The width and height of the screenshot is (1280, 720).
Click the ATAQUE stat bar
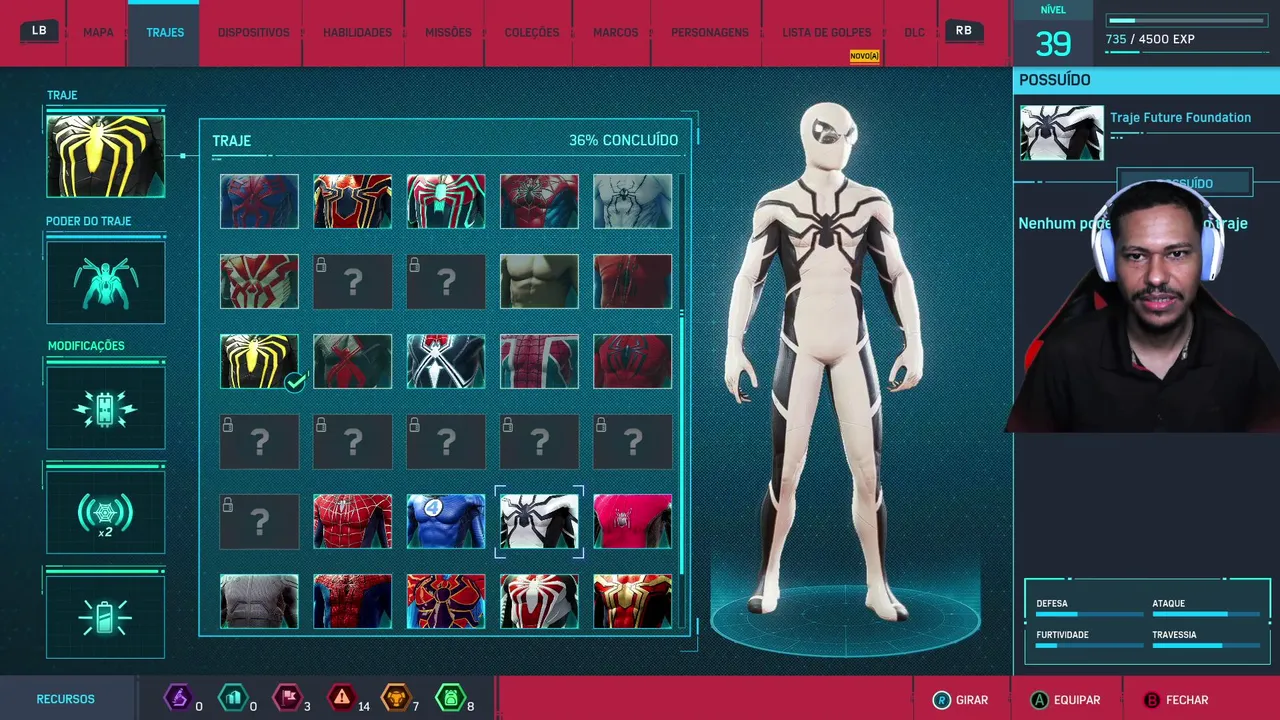point(1206,614)
